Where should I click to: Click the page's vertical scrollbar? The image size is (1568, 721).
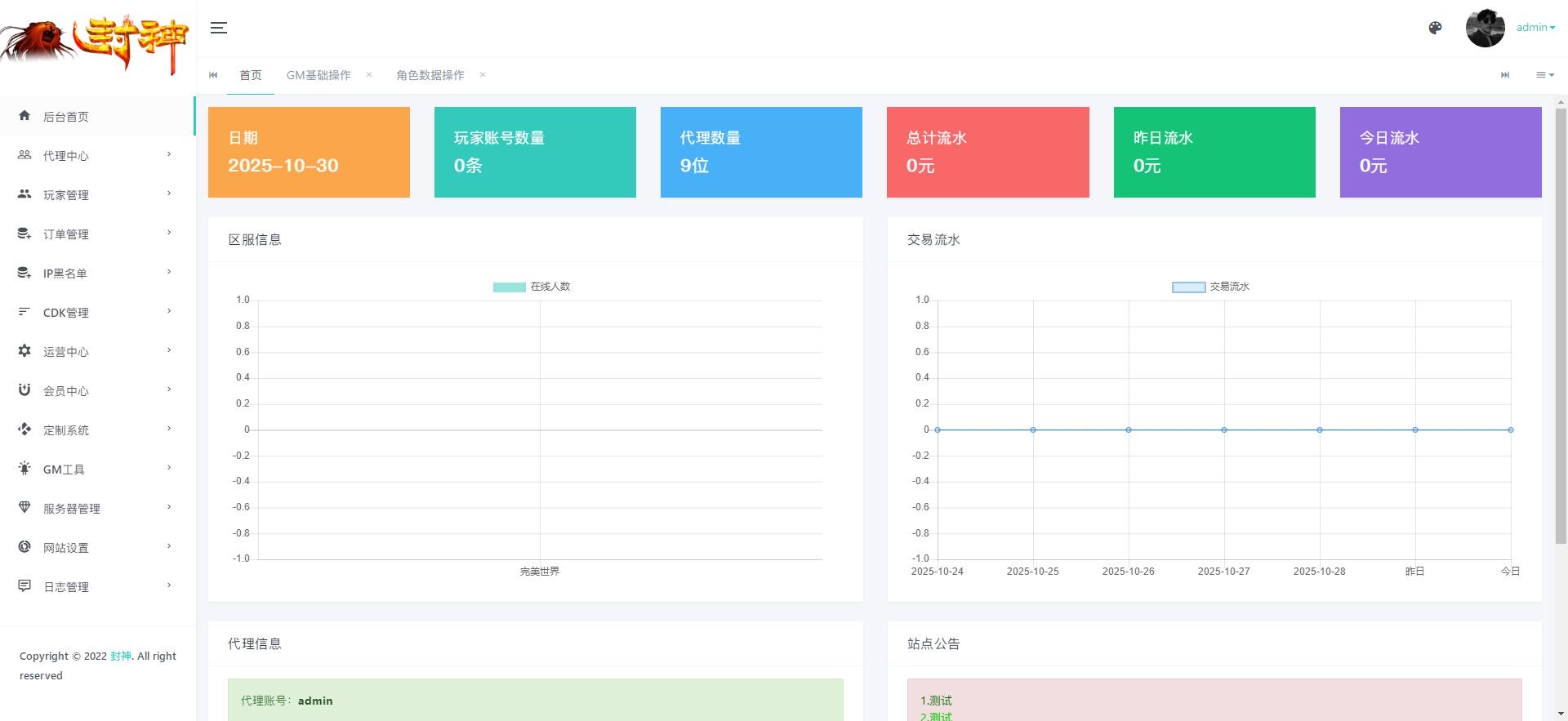pos(1561,327)
